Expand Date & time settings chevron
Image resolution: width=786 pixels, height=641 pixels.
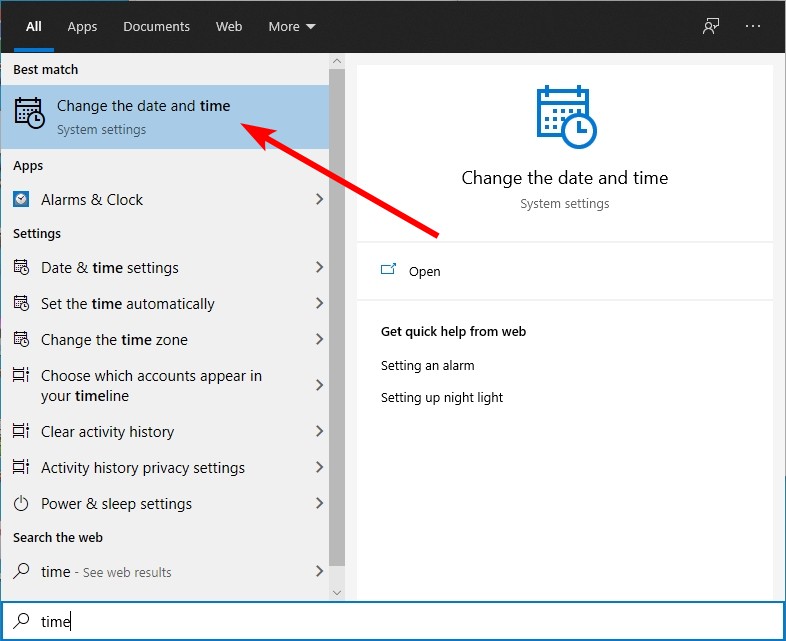(319, 267)
